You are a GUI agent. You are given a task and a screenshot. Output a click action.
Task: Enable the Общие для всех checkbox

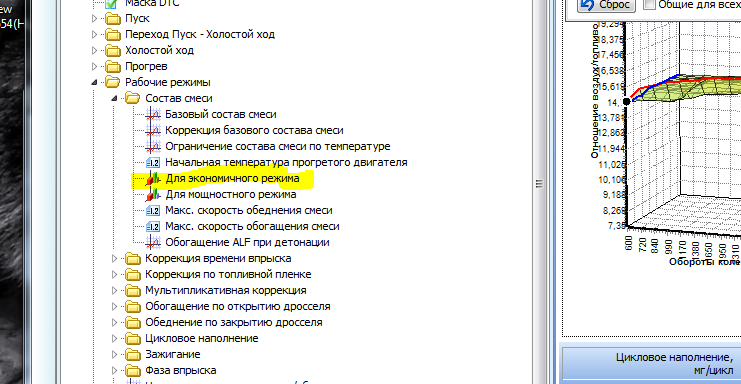click(x=650, y=4)
